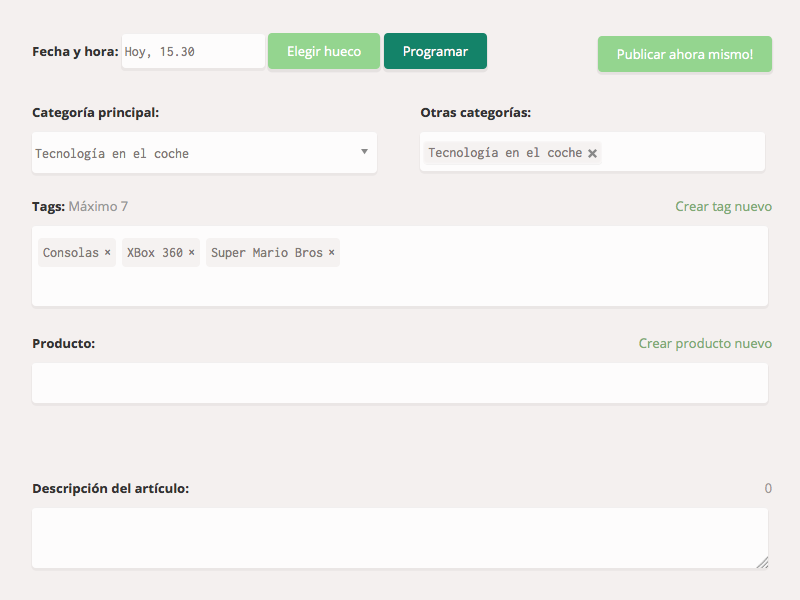Click the description character counter 0
Image resolution: width=800 pixels, height=600 pixels.
768,488
